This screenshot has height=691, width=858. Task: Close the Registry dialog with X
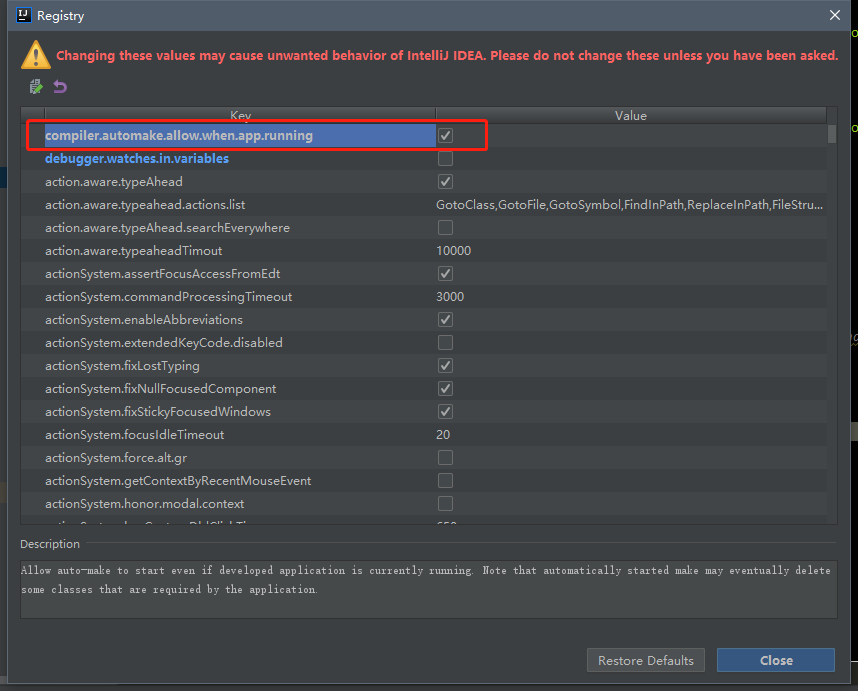pyautogui.click(x=834, y=15)
